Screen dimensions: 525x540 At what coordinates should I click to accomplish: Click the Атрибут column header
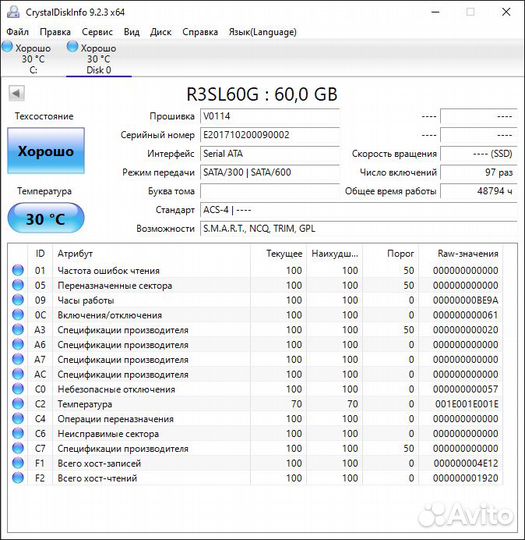click(152, 254)
